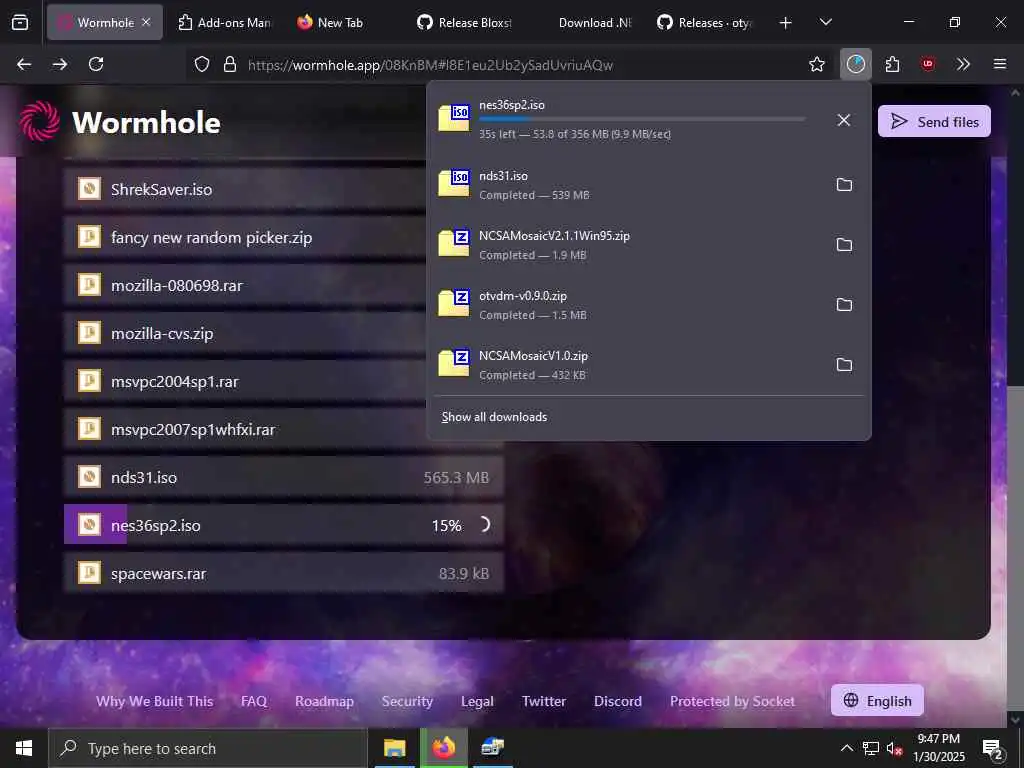Screen dimensions: 1024x768
Task: Click file icon of mozilla-cvs.zip
Action: (x=89, y=333)
